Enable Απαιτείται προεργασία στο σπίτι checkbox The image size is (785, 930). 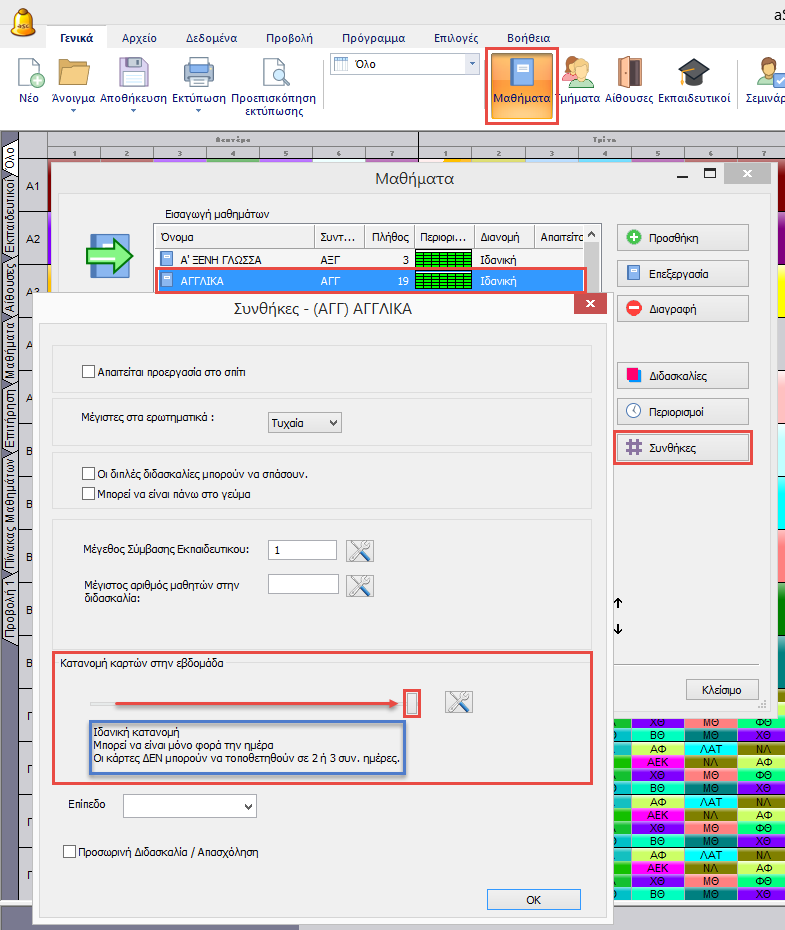point(88,372)
